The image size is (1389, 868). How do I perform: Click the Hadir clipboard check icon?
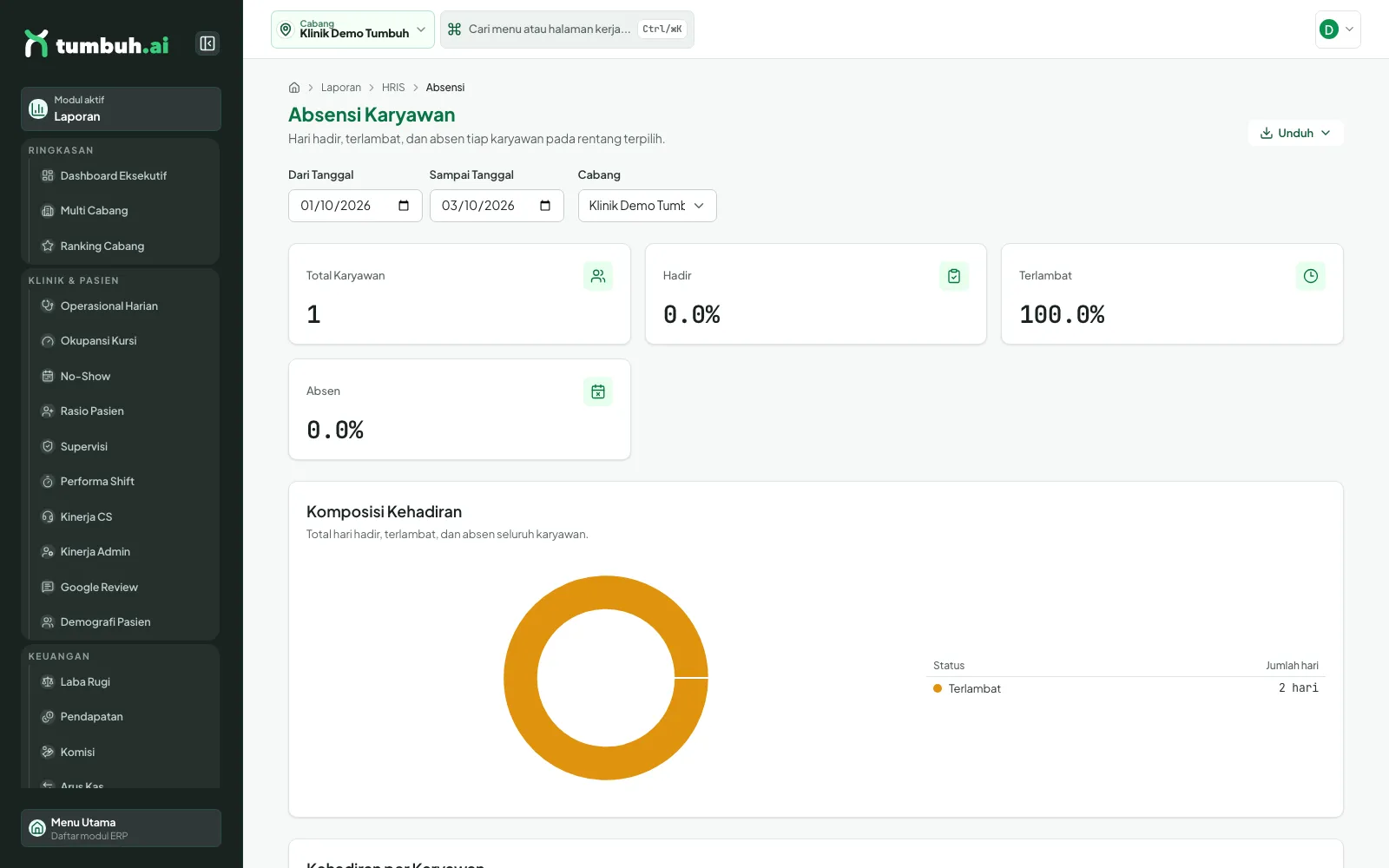[954, 276]
